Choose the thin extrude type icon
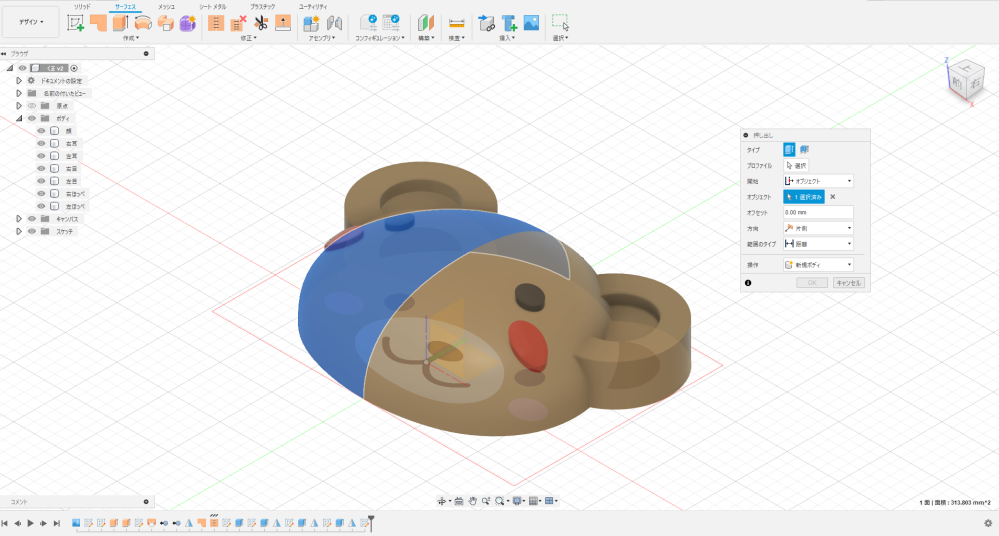 pyautogui.click(x=804, y=149)
